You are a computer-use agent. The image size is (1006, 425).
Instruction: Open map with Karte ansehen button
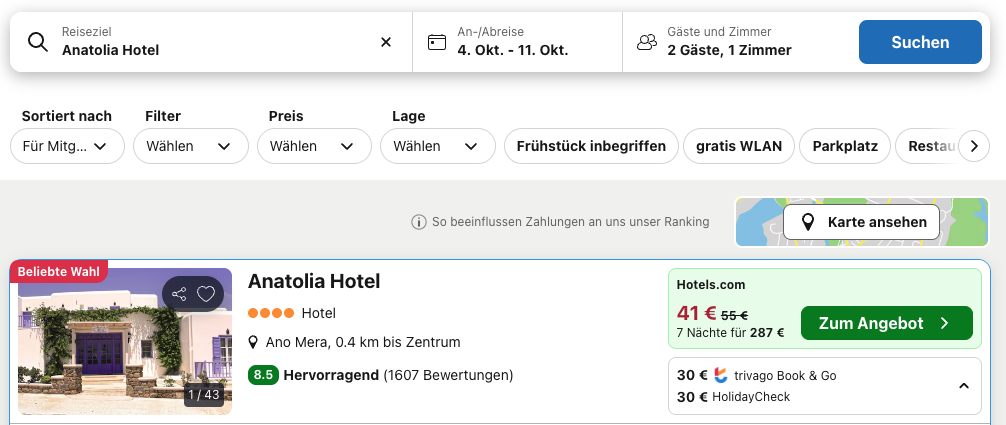(864, 222)
